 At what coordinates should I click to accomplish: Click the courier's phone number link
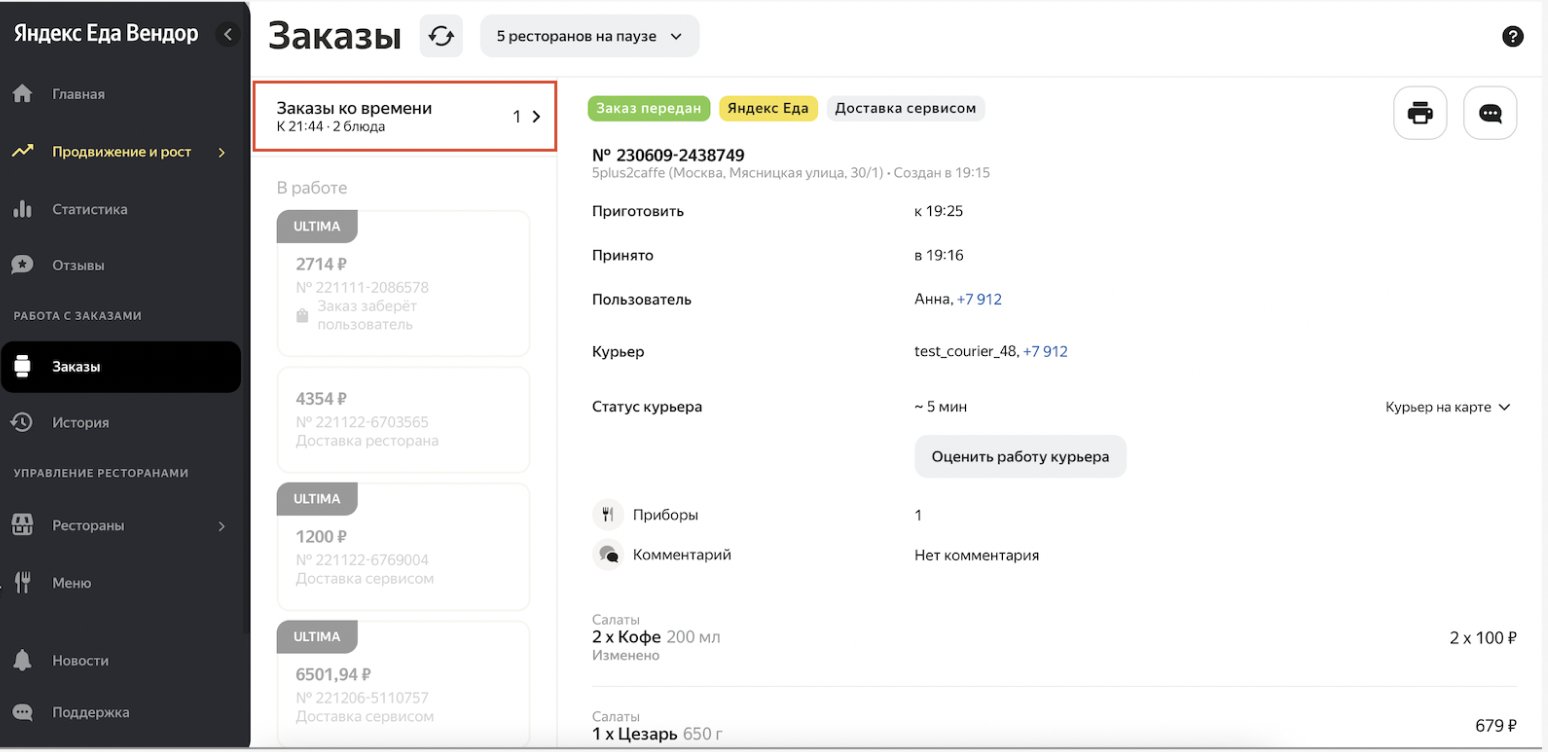click(x=1045, y=352)
